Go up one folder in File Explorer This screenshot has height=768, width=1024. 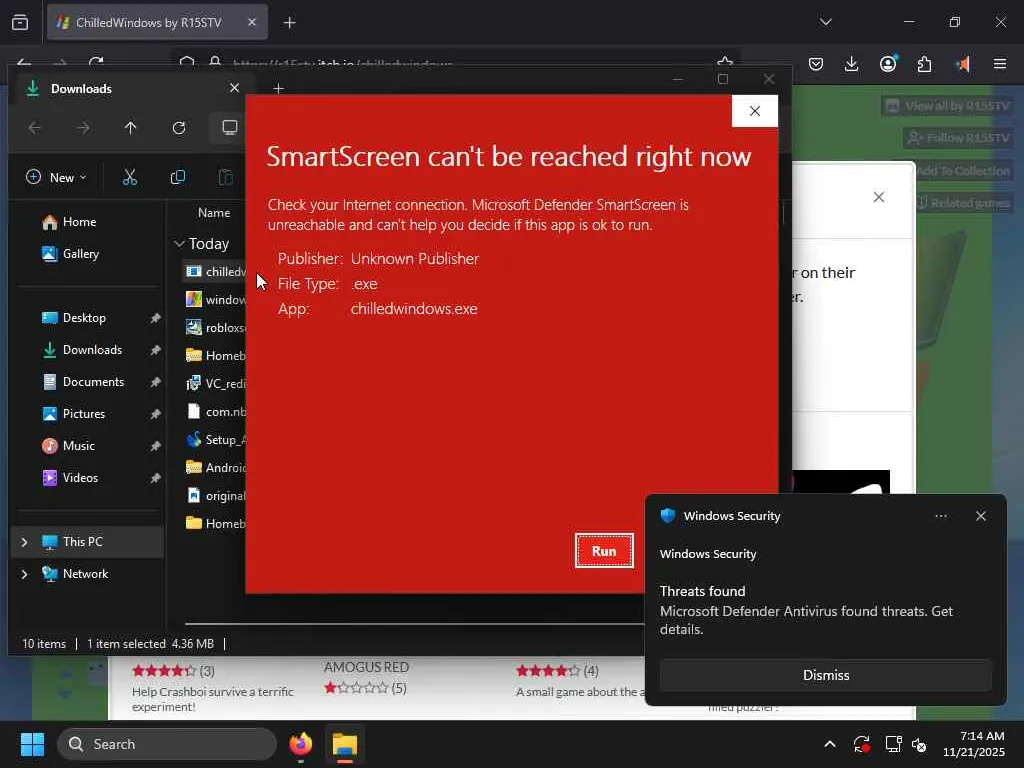pos(131,127)
